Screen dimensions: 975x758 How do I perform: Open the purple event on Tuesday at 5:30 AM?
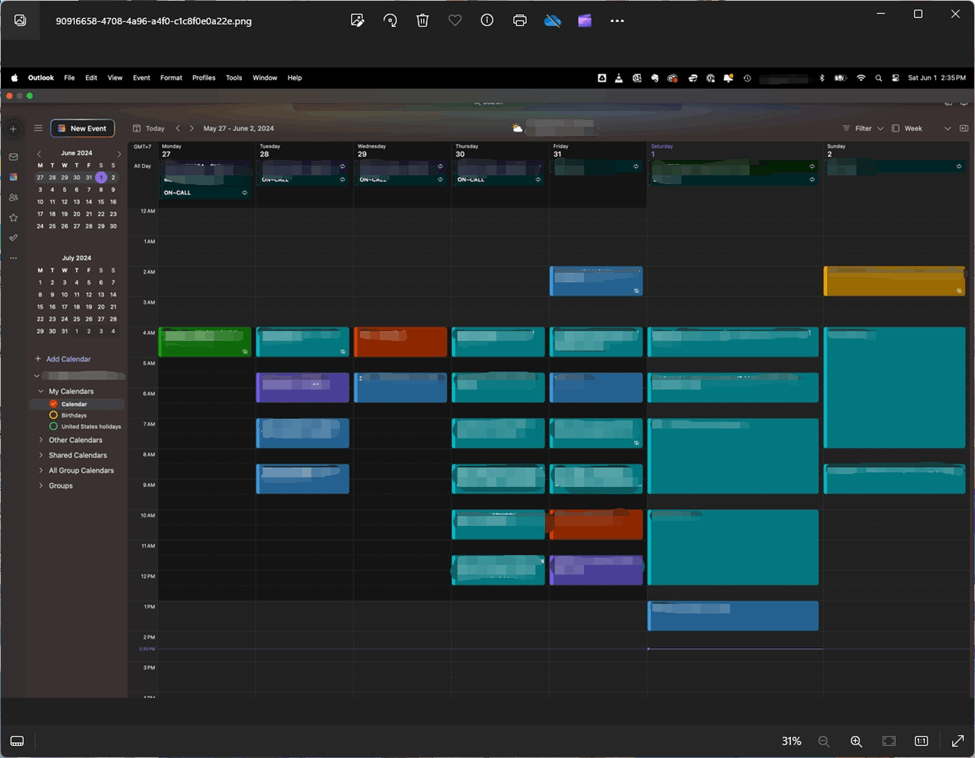303,387
